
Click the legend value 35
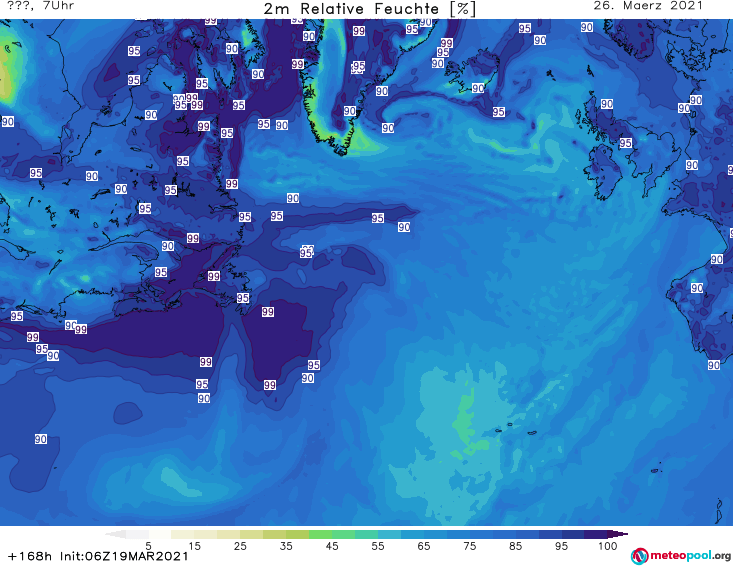tap(286, 546)
